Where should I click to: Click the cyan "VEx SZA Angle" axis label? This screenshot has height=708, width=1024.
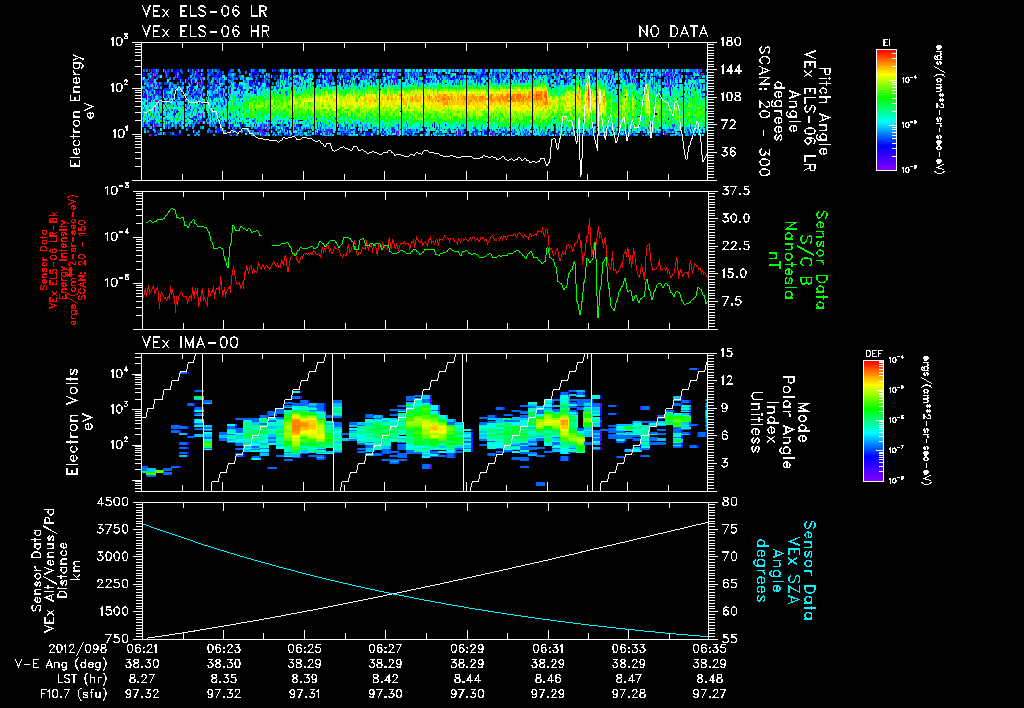pos(786,570)
